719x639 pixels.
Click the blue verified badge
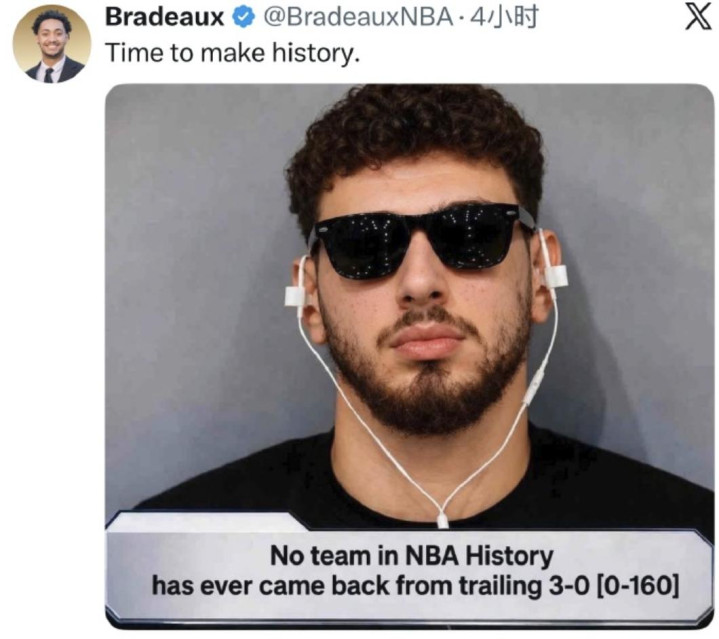click(243, 17)
